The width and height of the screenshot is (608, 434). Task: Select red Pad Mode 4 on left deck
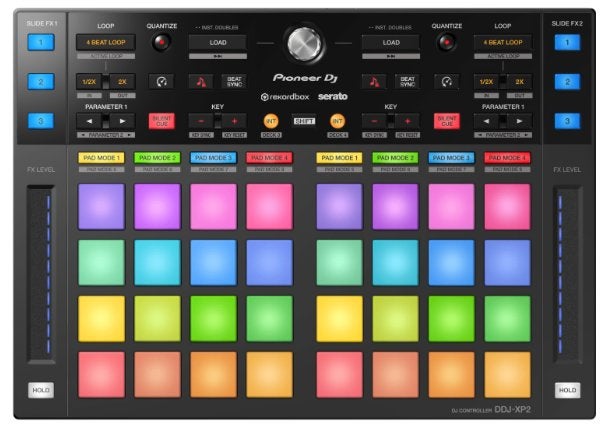269,158
